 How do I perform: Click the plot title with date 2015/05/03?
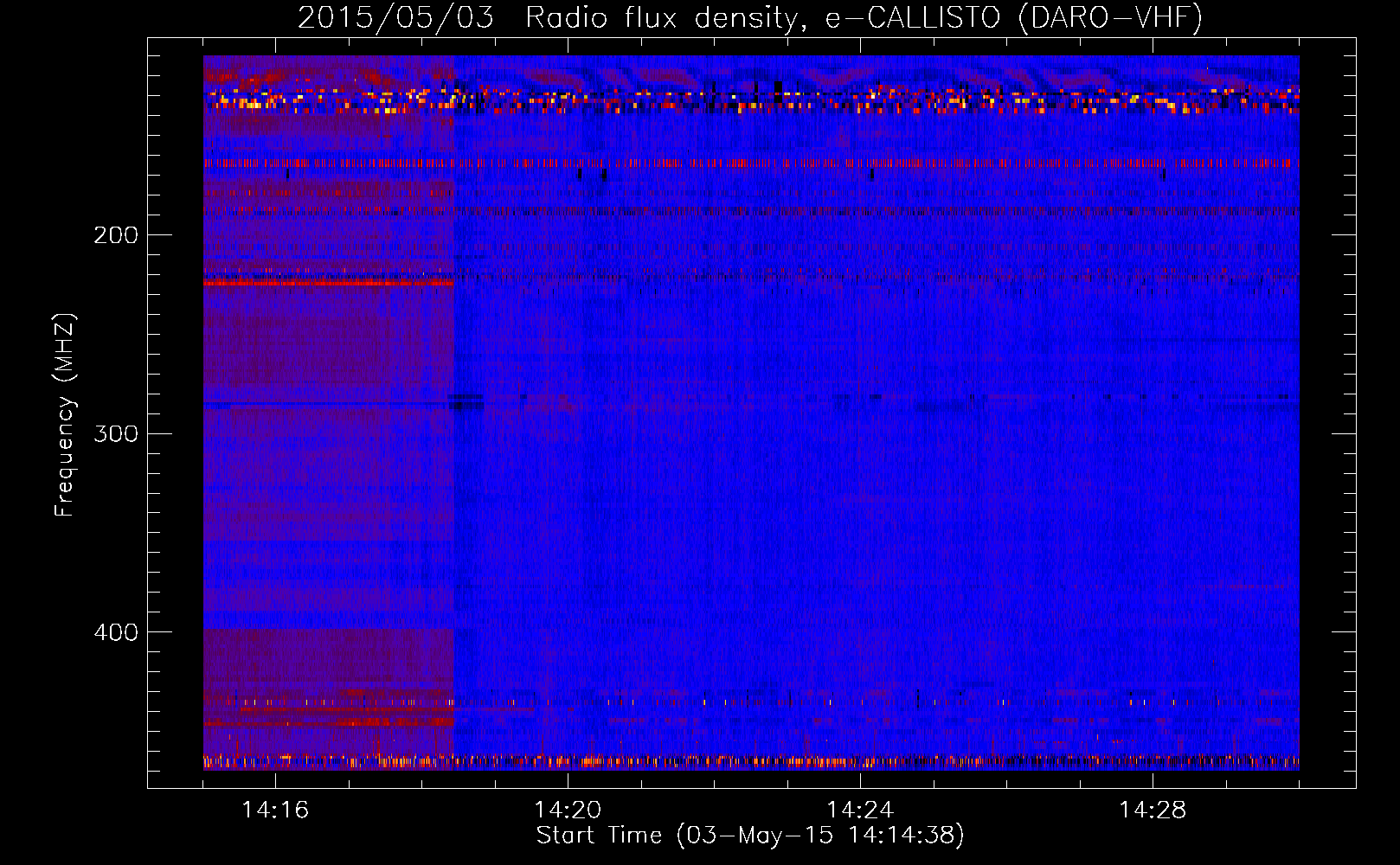(750, 17)
